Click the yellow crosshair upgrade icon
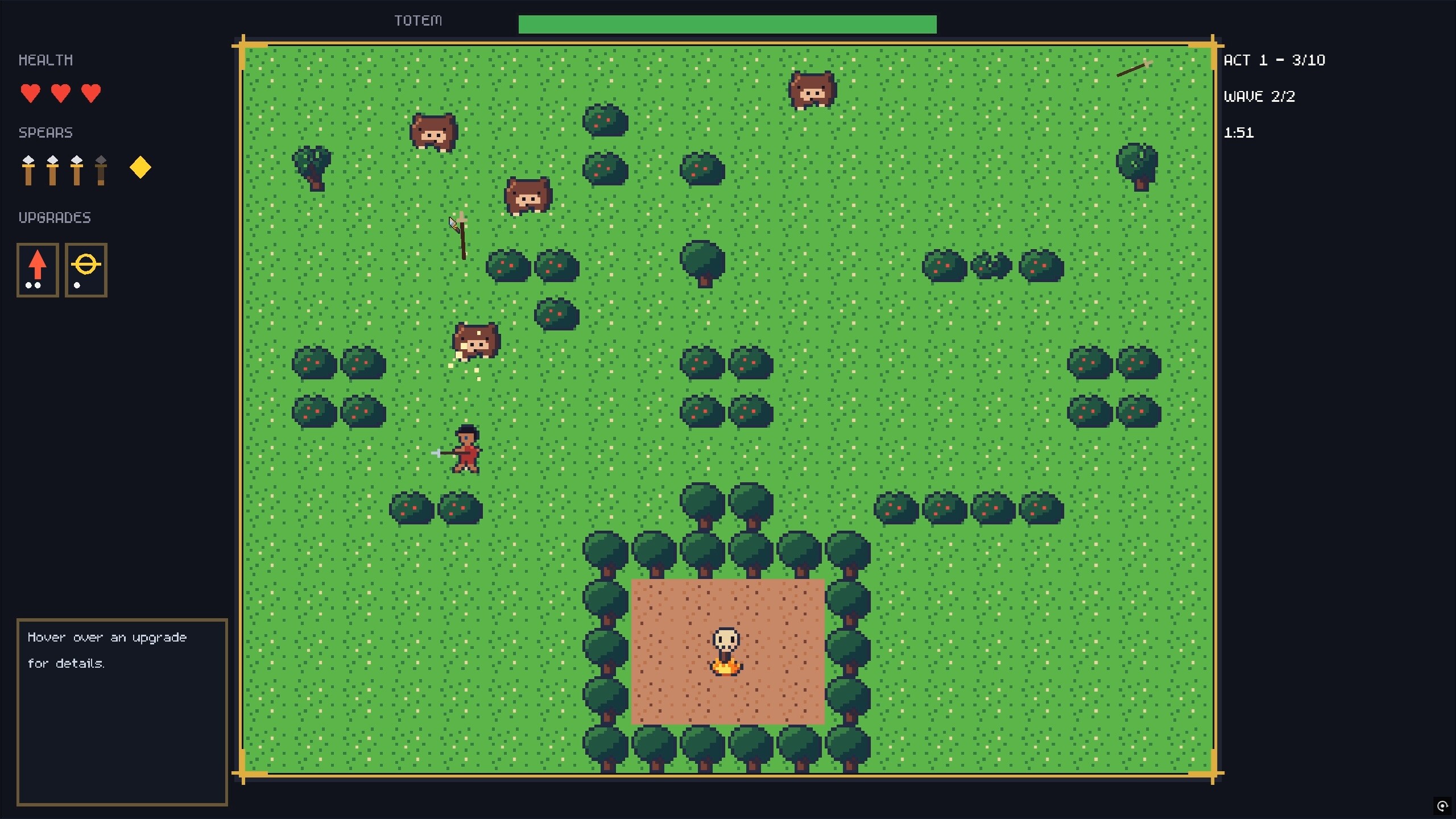The image size is (1456, 819). click(x=86, y=270)
